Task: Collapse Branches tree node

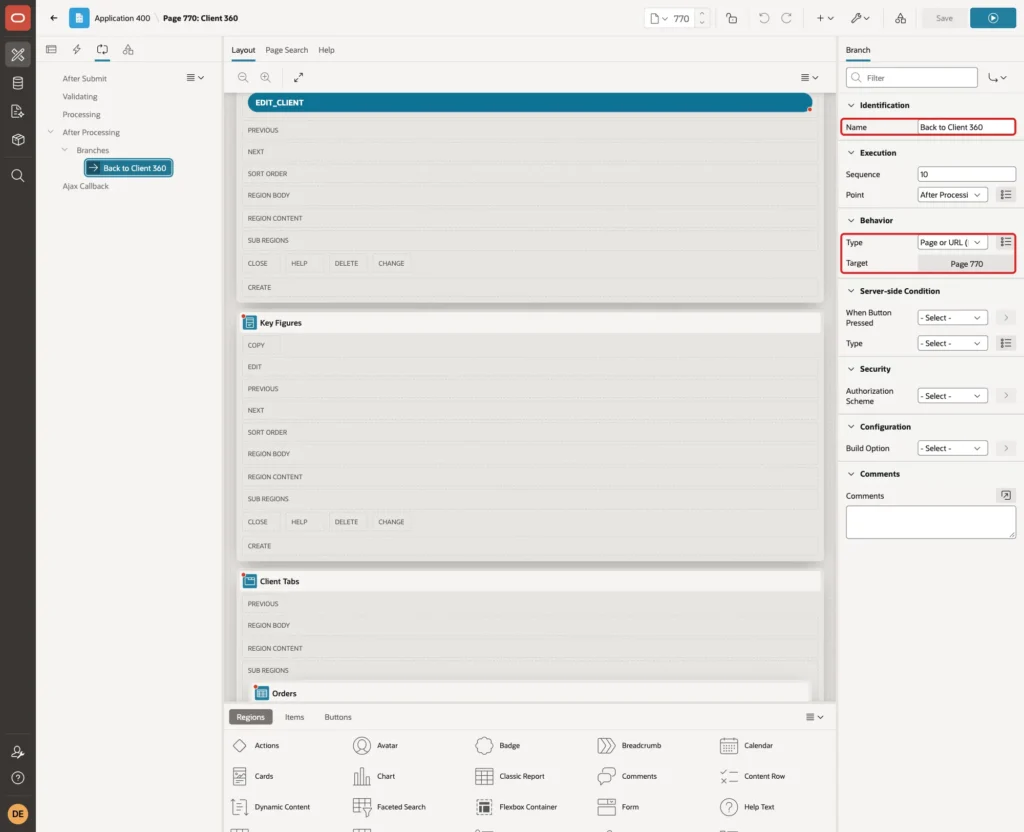Action: click(x=65, y=150)
